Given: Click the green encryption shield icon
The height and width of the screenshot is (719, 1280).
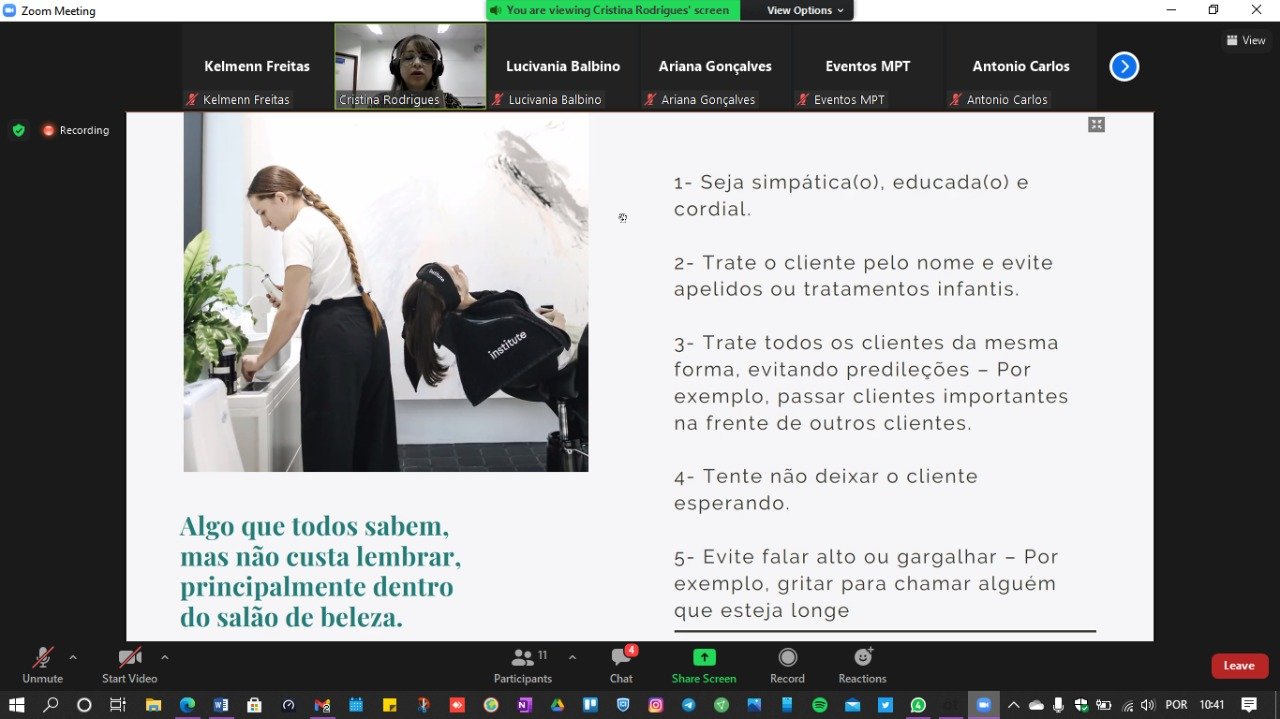Looking at the screenshot, I should (x=18, y=130).
